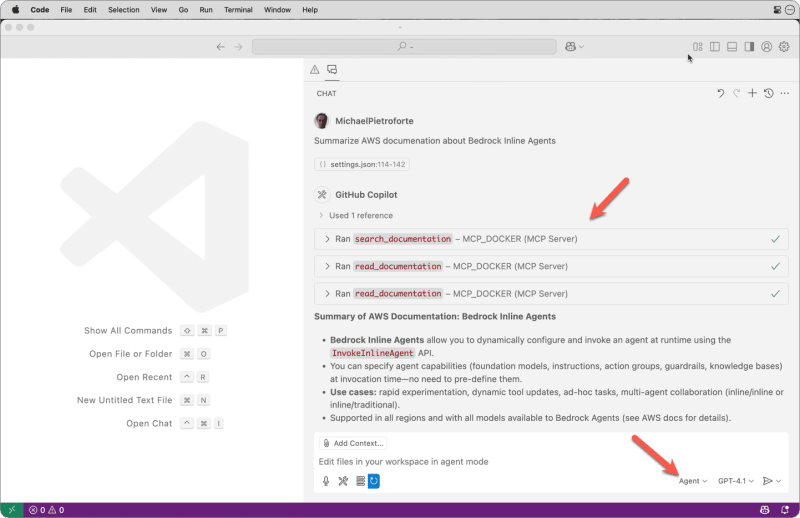Open the Help menu
This screenshot has height=518, width=800.
(310, 10)
